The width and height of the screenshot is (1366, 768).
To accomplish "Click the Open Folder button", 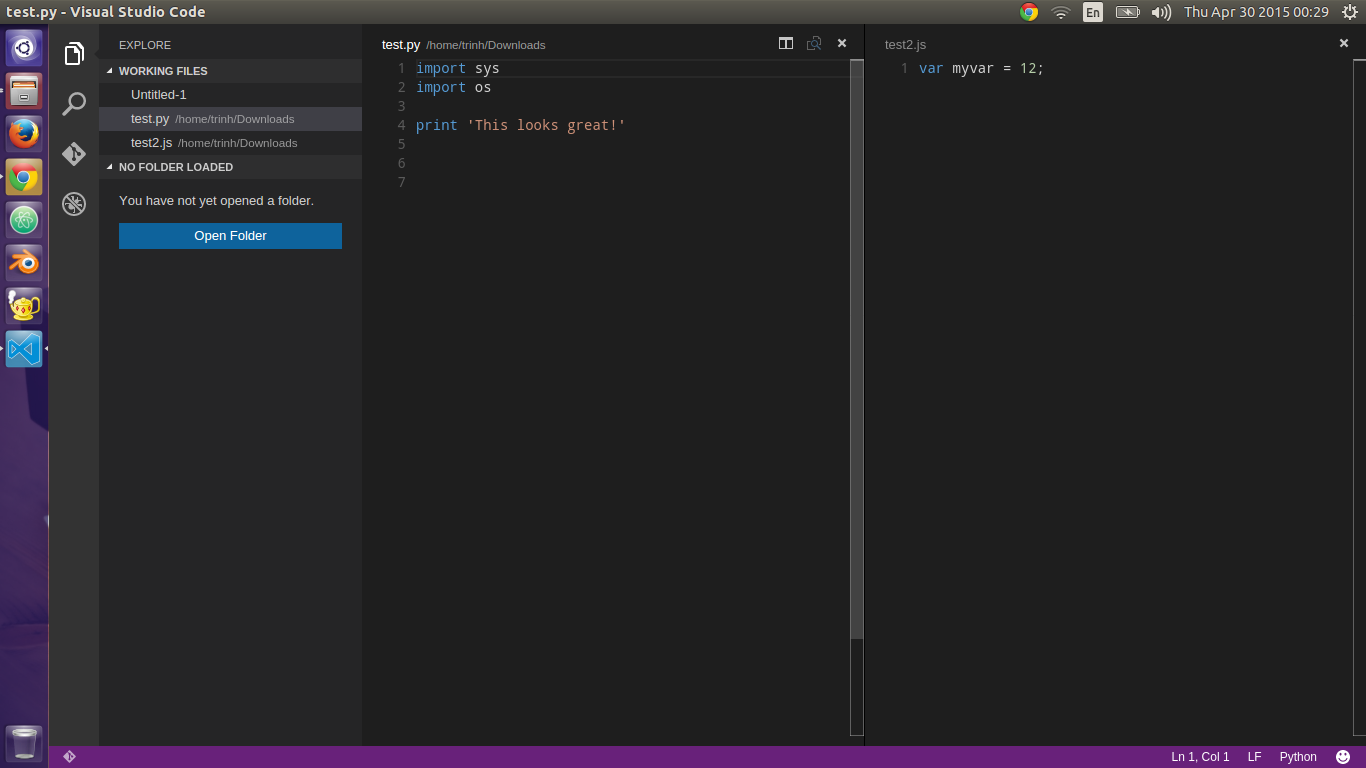I will click(x=230, y=236).
